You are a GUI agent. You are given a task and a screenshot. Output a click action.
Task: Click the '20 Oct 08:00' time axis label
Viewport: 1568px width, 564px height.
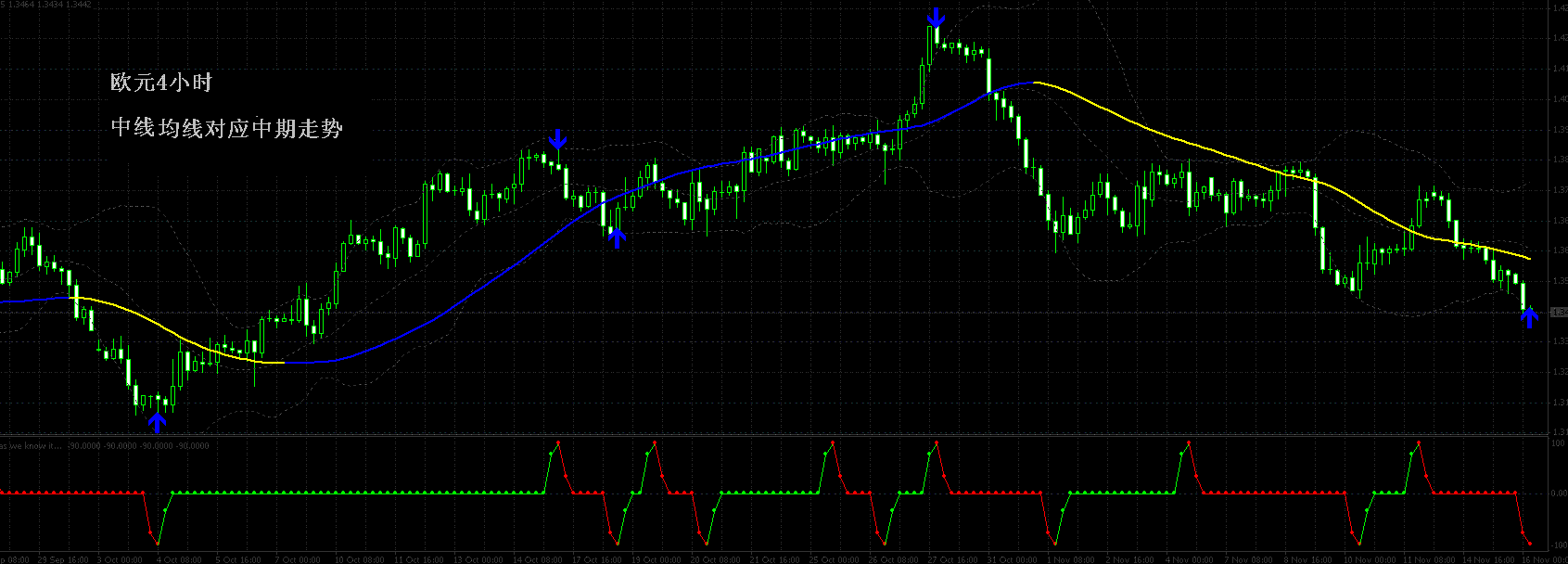pyautogui.click(x=715, y=559)
